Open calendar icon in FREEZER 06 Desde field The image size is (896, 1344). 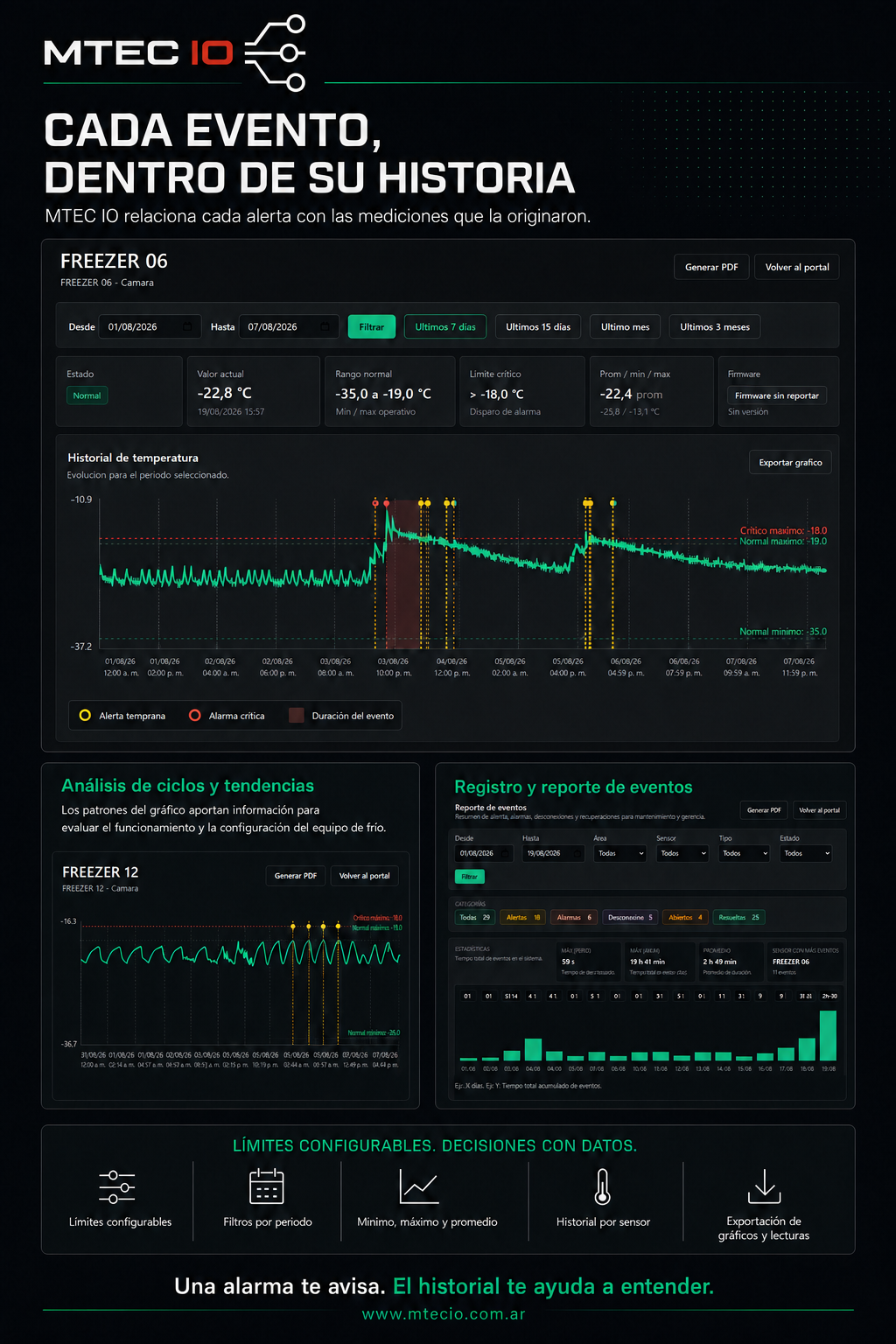pyautogui.click(x=187, y=326)
